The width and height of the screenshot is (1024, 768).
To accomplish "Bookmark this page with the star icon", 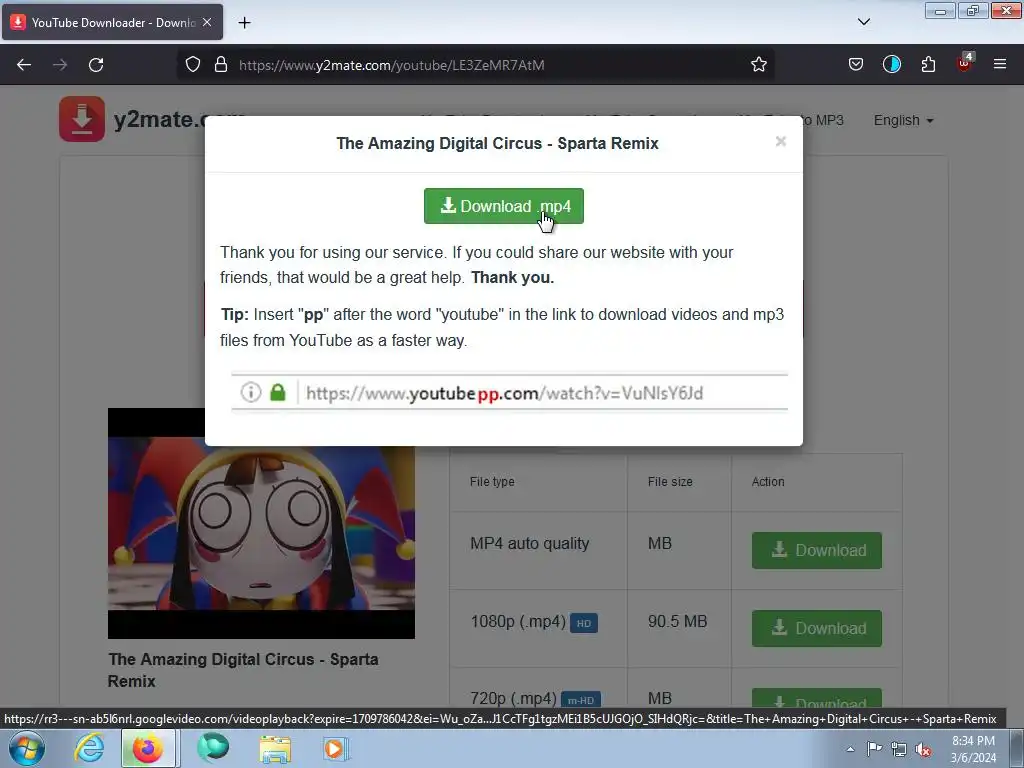I will [x=758, y=65].
